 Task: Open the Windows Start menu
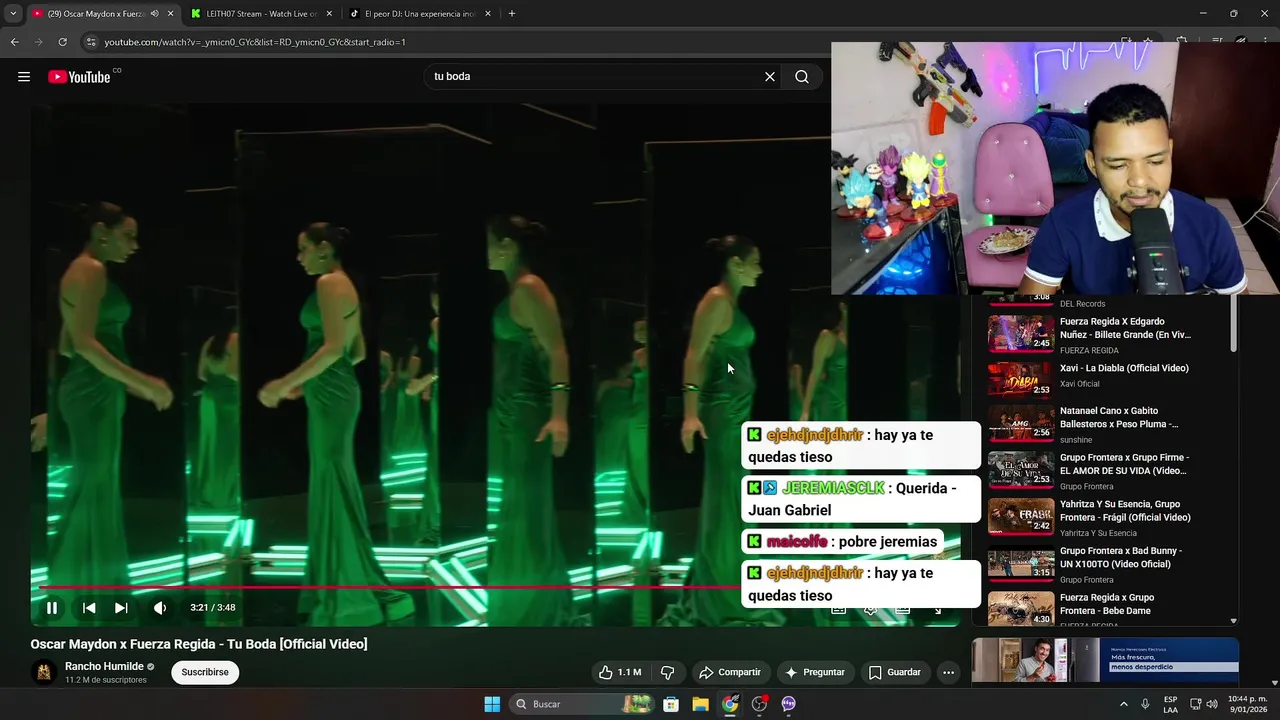pyautogui.click(x=492, y=704)
